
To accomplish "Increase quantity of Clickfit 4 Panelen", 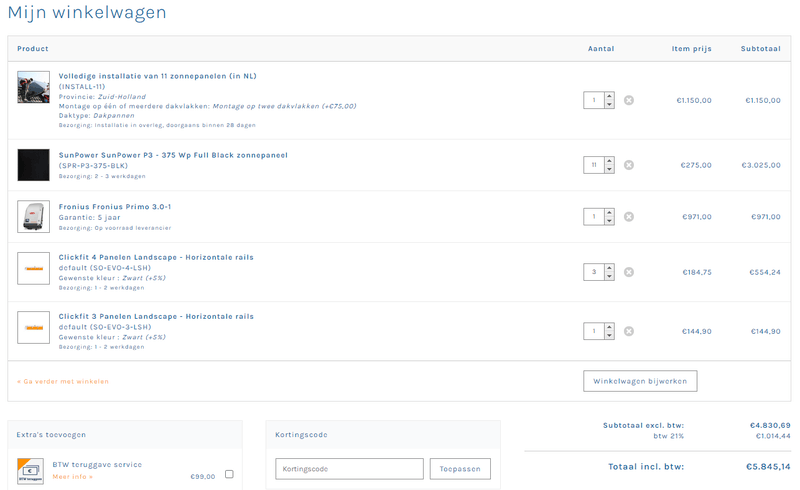I will [x=609, y=268].
